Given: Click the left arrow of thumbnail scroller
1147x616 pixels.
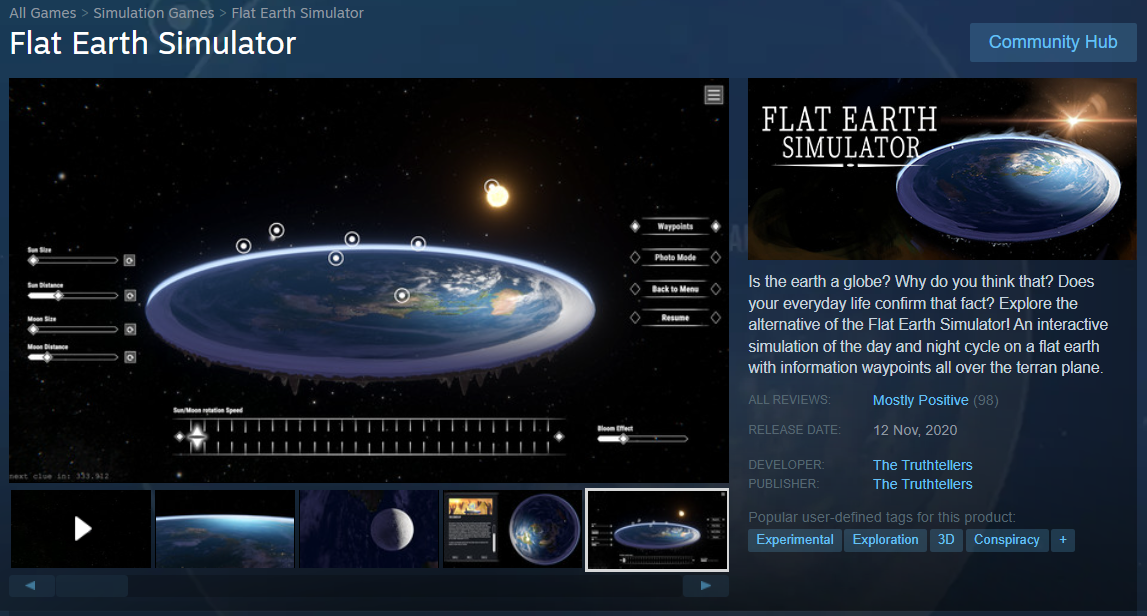Looking at the screenshot, I should click(31, 585).
